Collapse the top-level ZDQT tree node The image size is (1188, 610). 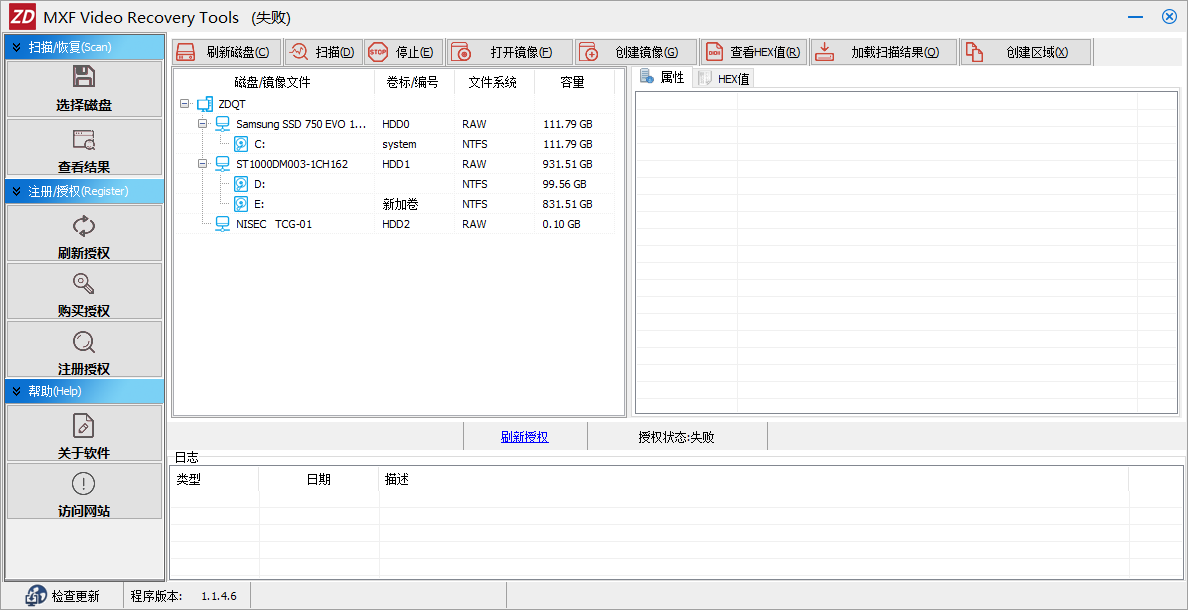click(185, 103)
